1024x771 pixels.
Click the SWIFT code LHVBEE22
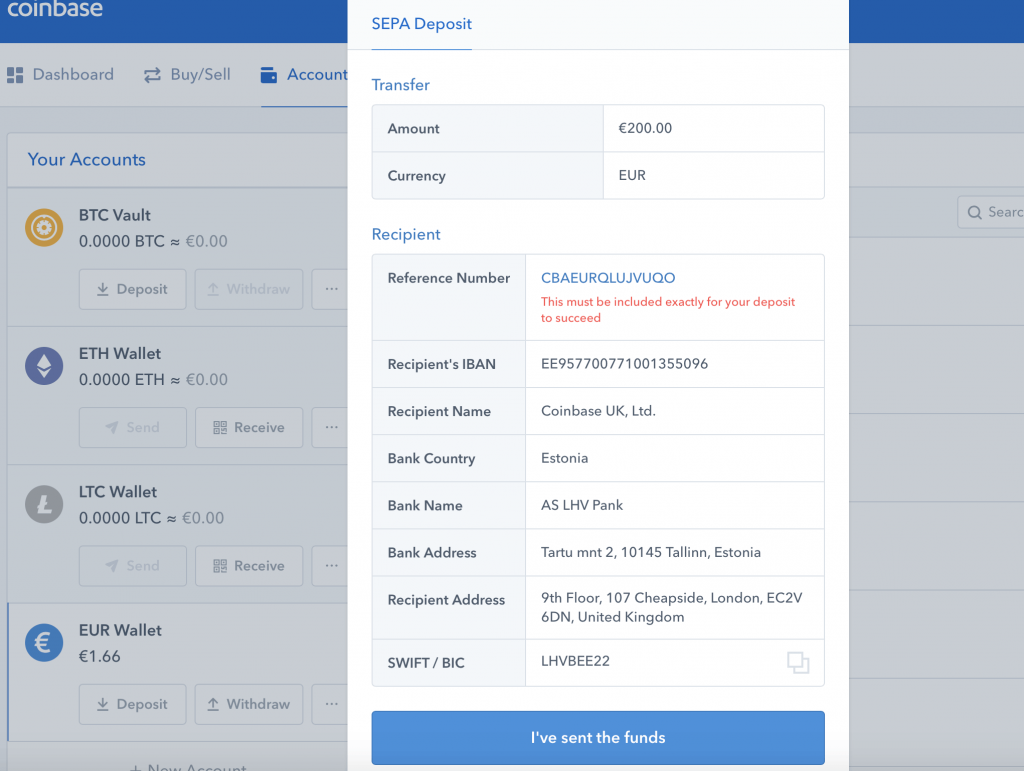(575, 661)
